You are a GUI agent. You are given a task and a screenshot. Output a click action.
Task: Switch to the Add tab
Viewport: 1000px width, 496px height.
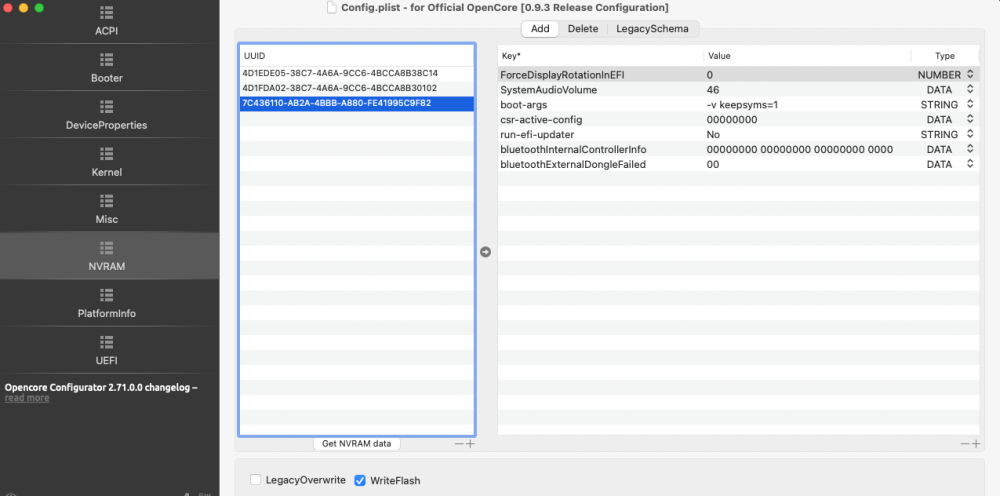tap(540, 29)
